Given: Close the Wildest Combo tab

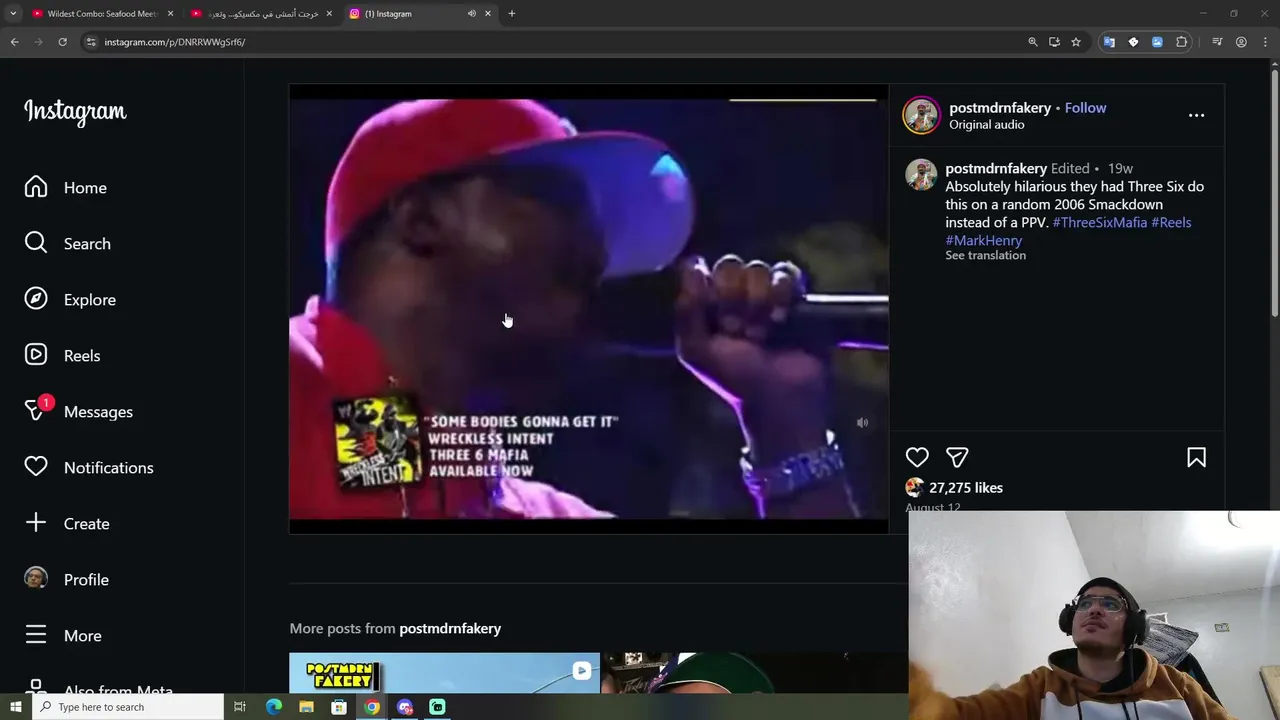Looking at the screenshot, I should pyautogui.click(x=170, y=14).
